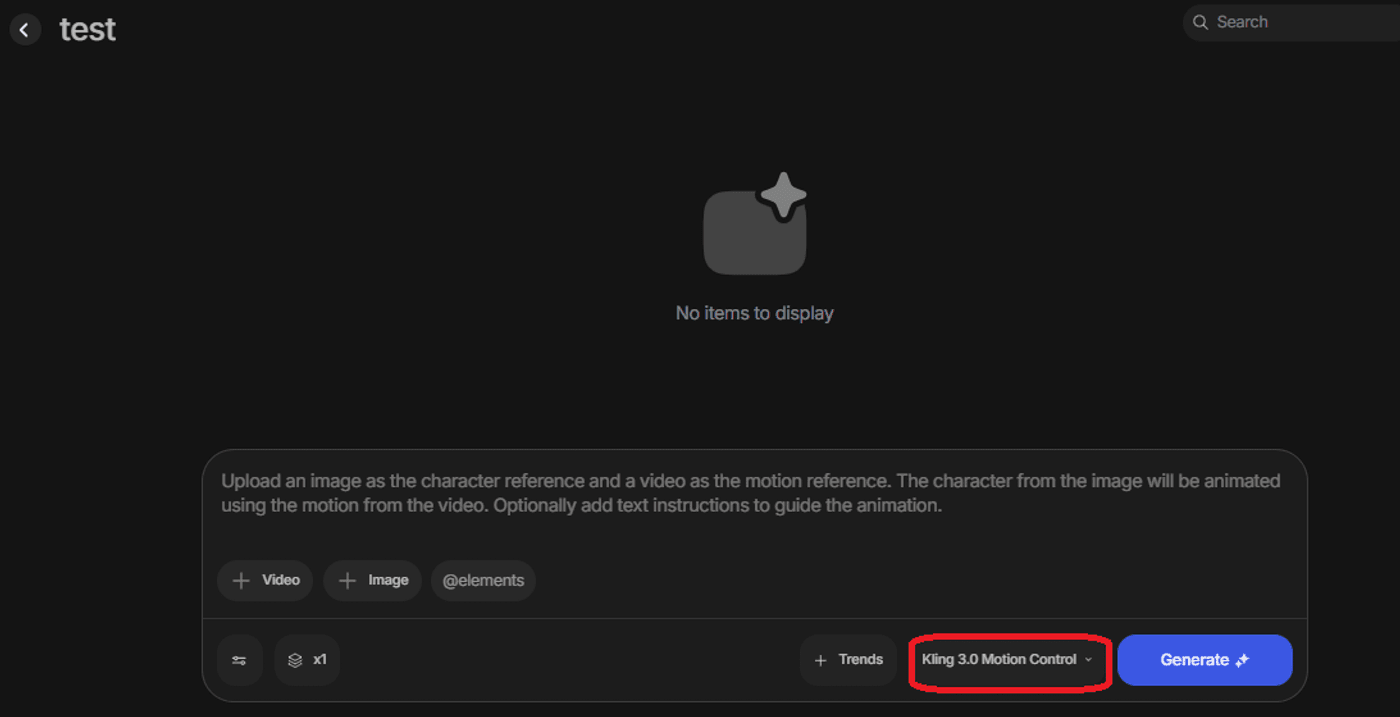Open the Trends option

click(849, 660)
